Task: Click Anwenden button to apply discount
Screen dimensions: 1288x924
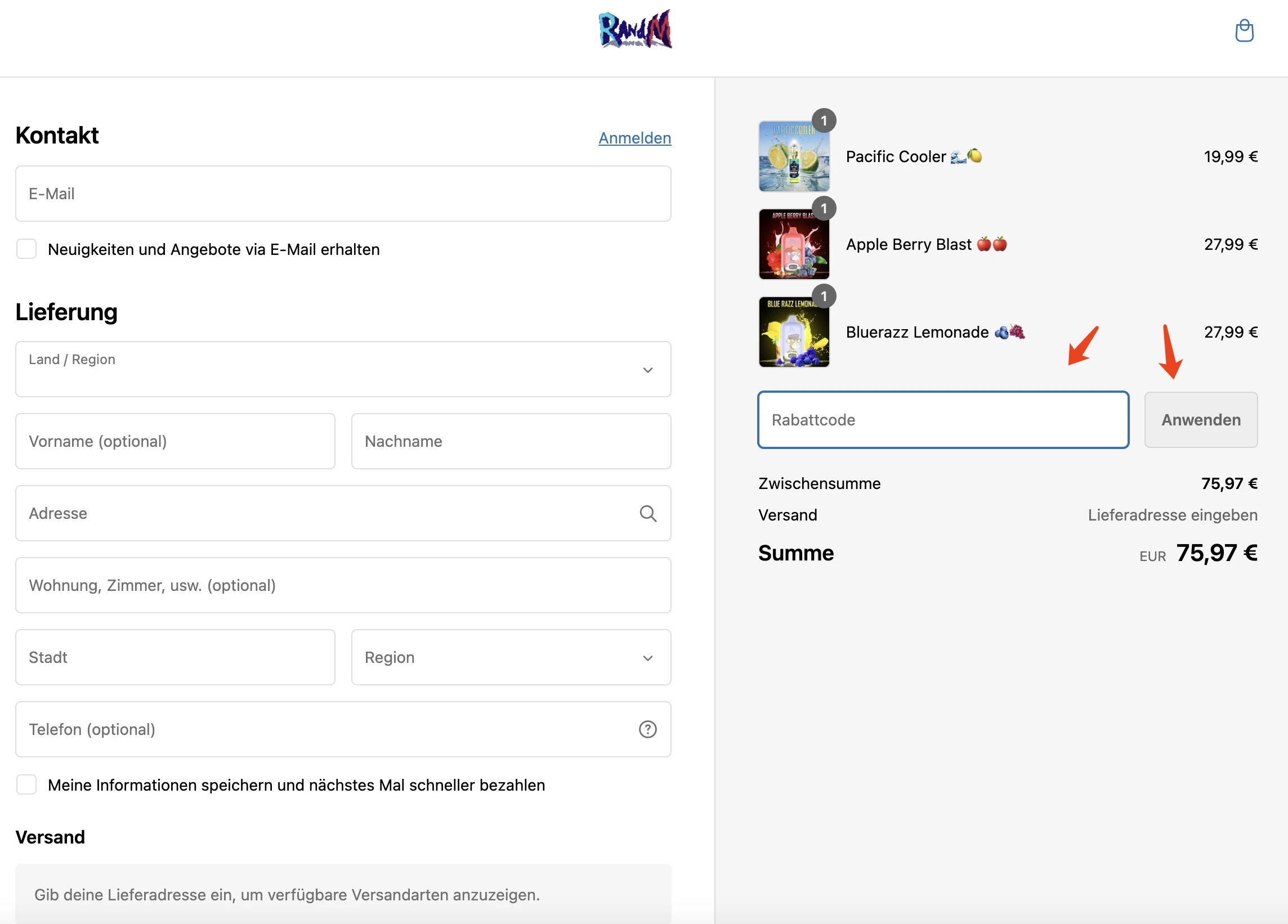Action: 1201,419
